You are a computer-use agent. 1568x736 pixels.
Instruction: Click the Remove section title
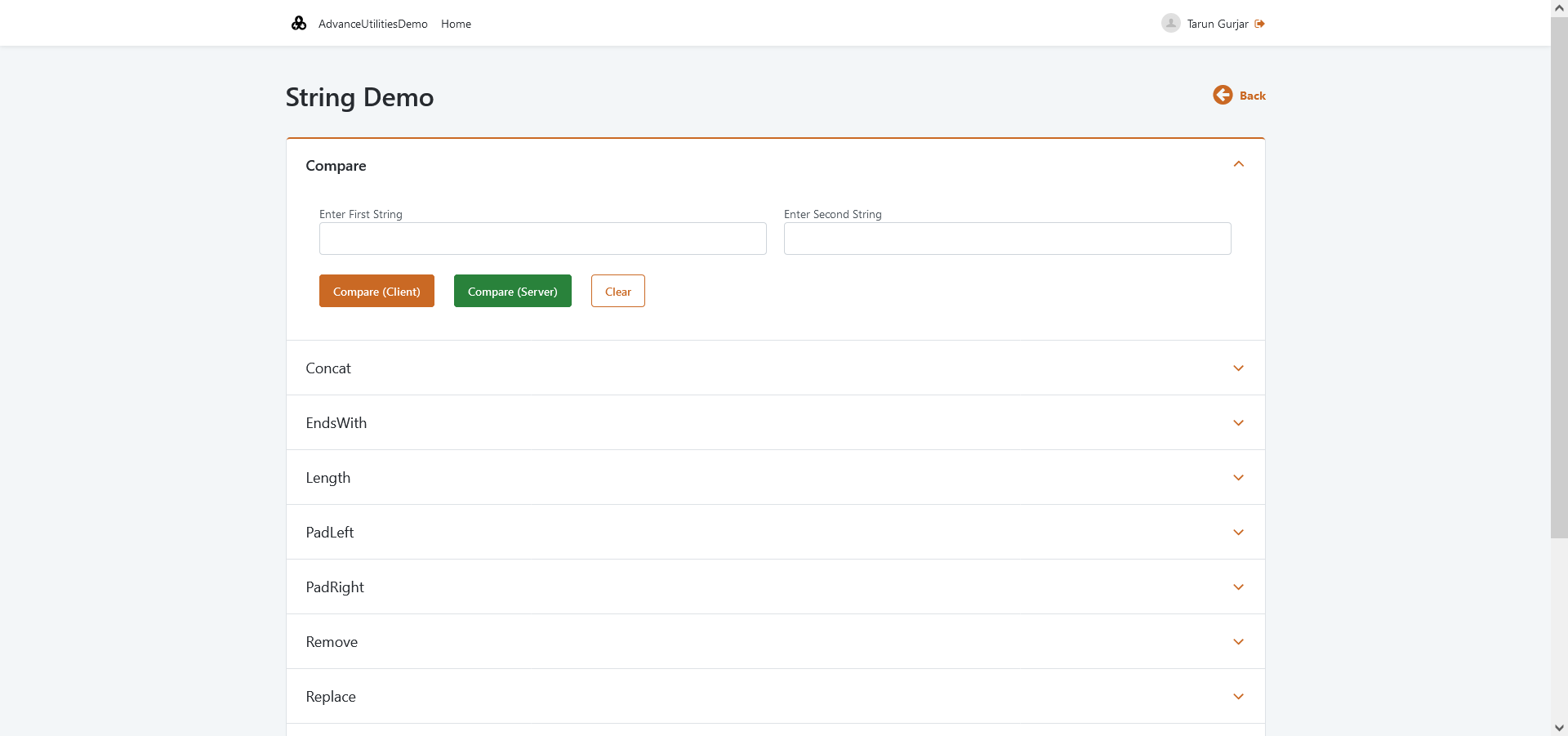pos(332,642)
